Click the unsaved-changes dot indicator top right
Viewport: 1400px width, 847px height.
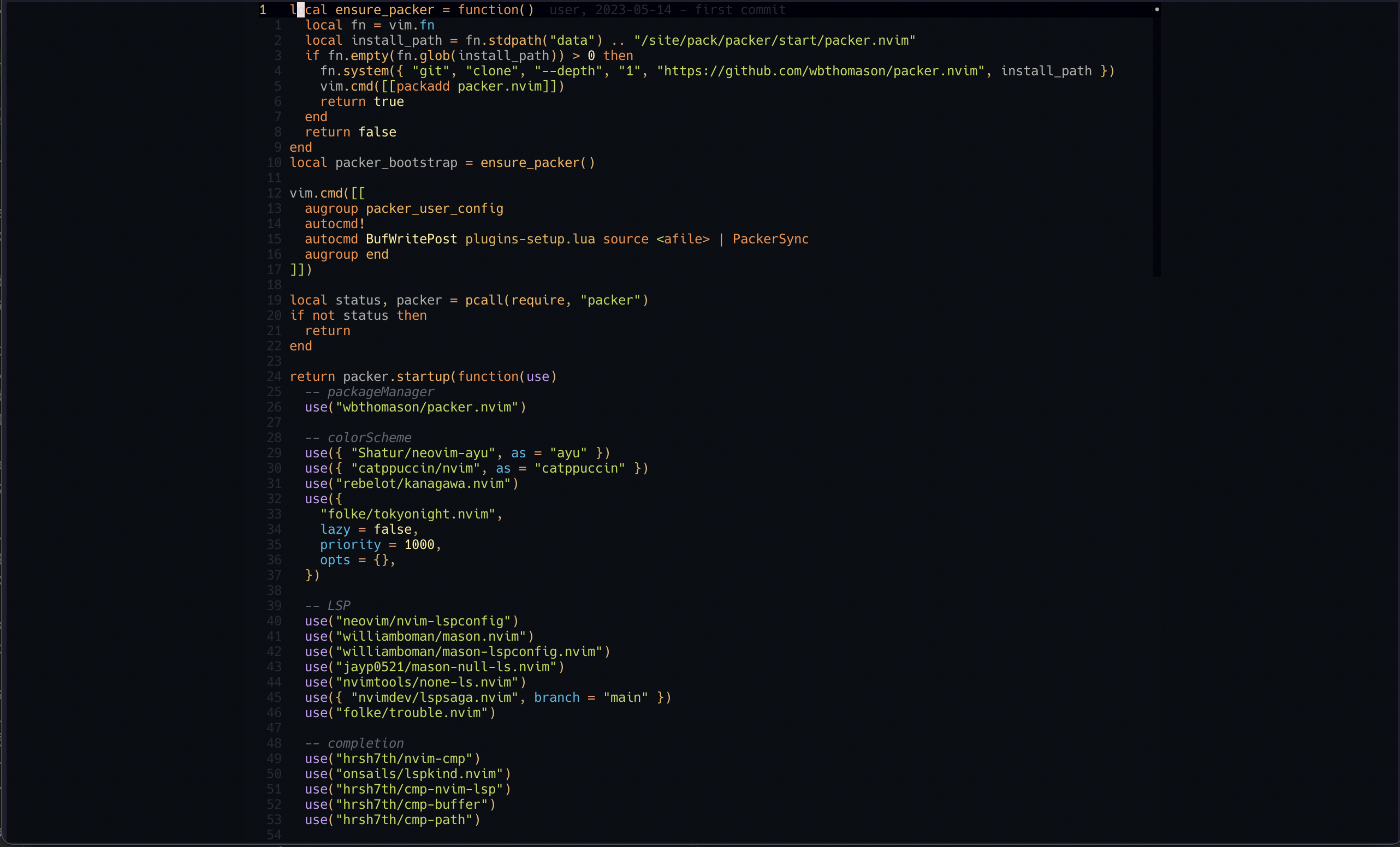click(x=1158, y=9)
